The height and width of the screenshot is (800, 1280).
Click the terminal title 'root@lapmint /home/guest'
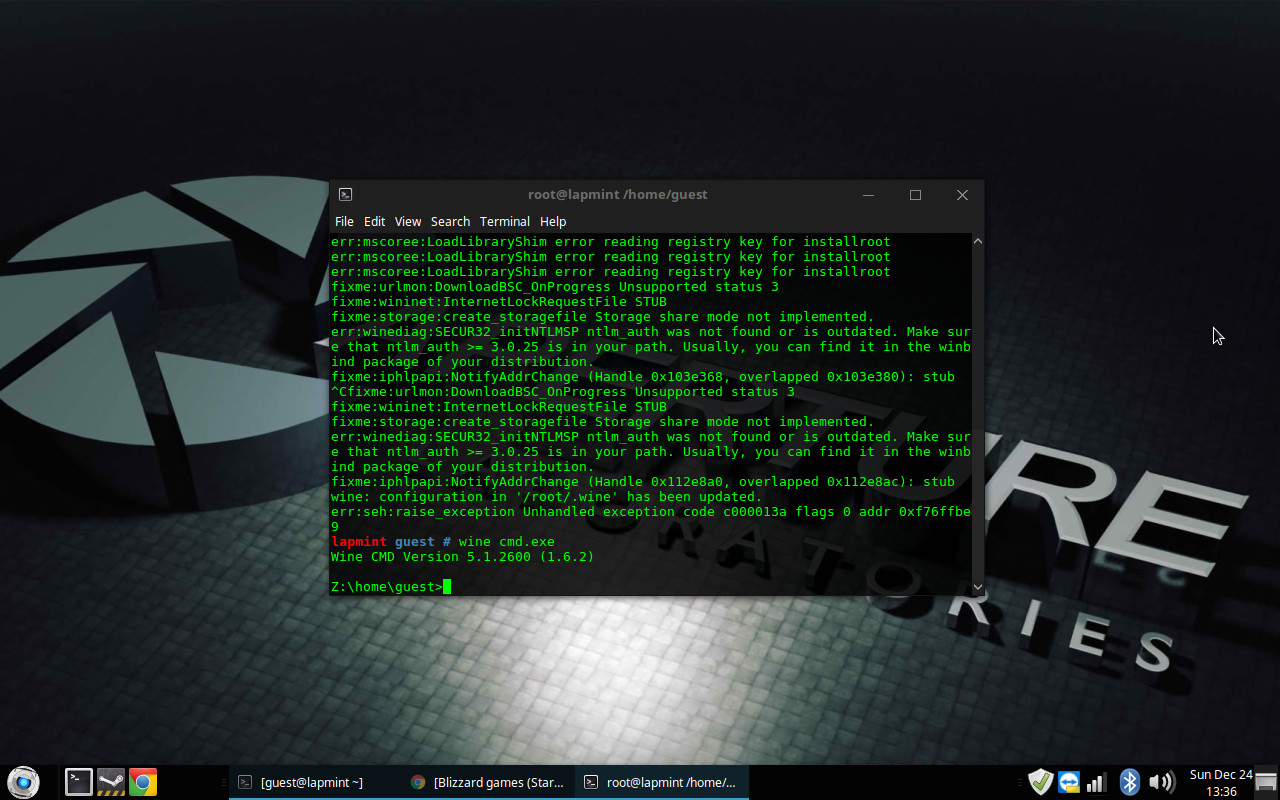pos(617,195)
